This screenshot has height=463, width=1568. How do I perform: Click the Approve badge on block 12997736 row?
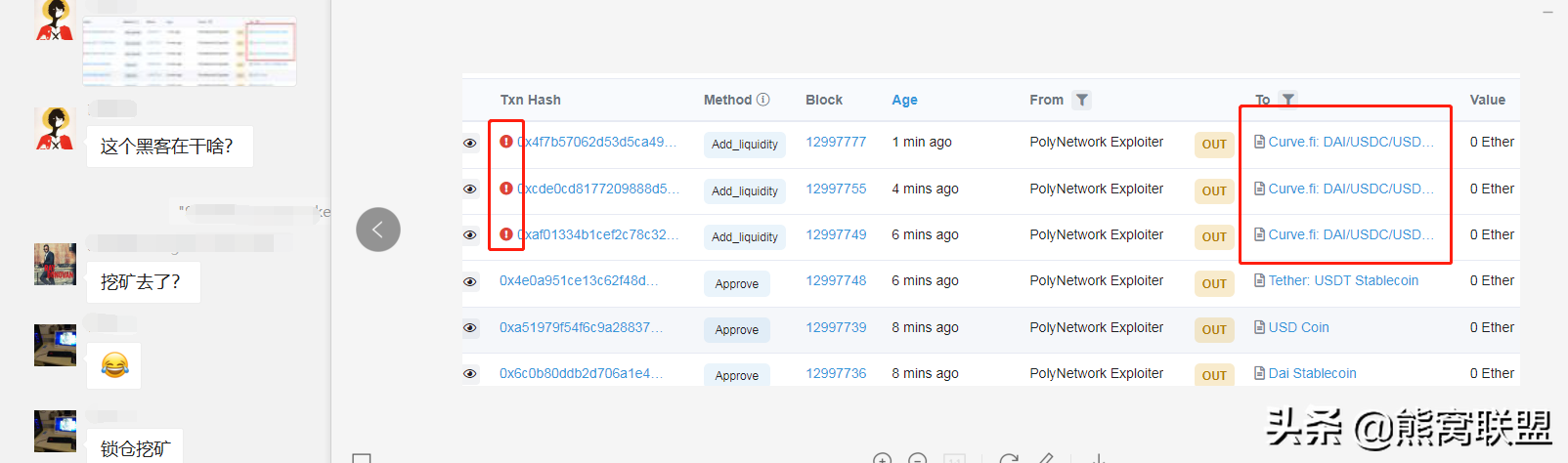tap(737, 375)
